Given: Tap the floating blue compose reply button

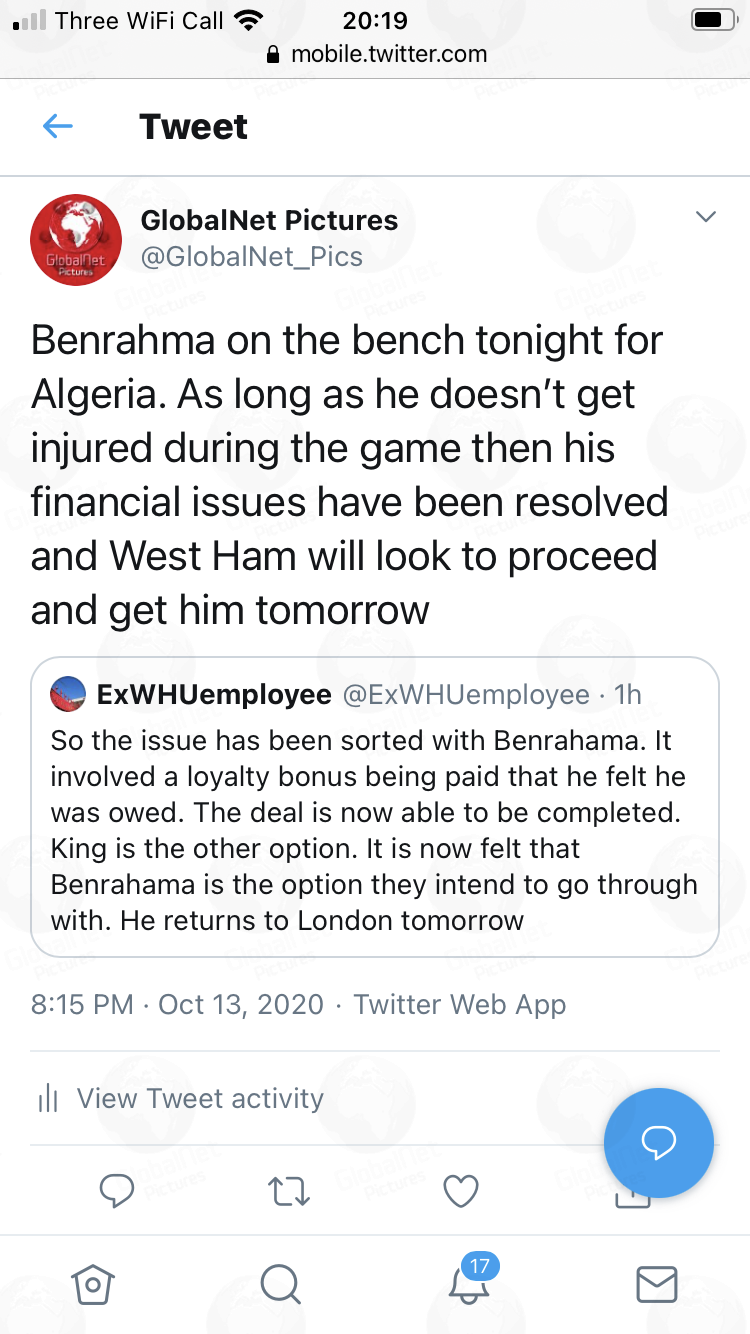Looking at the screenshot, I should [658, 1143].
